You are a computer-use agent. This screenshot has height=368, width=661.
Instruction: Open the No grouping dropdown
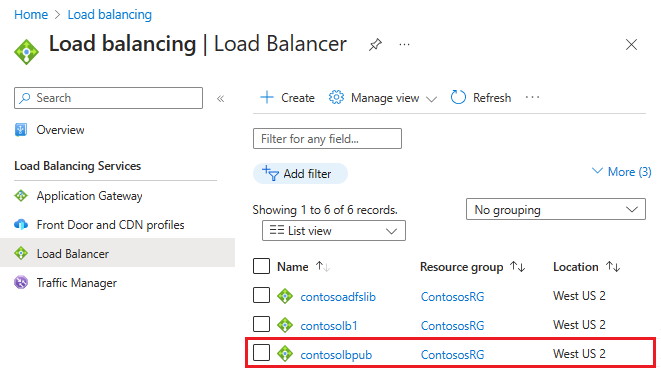pyautogui.click(x=556, y=209)
